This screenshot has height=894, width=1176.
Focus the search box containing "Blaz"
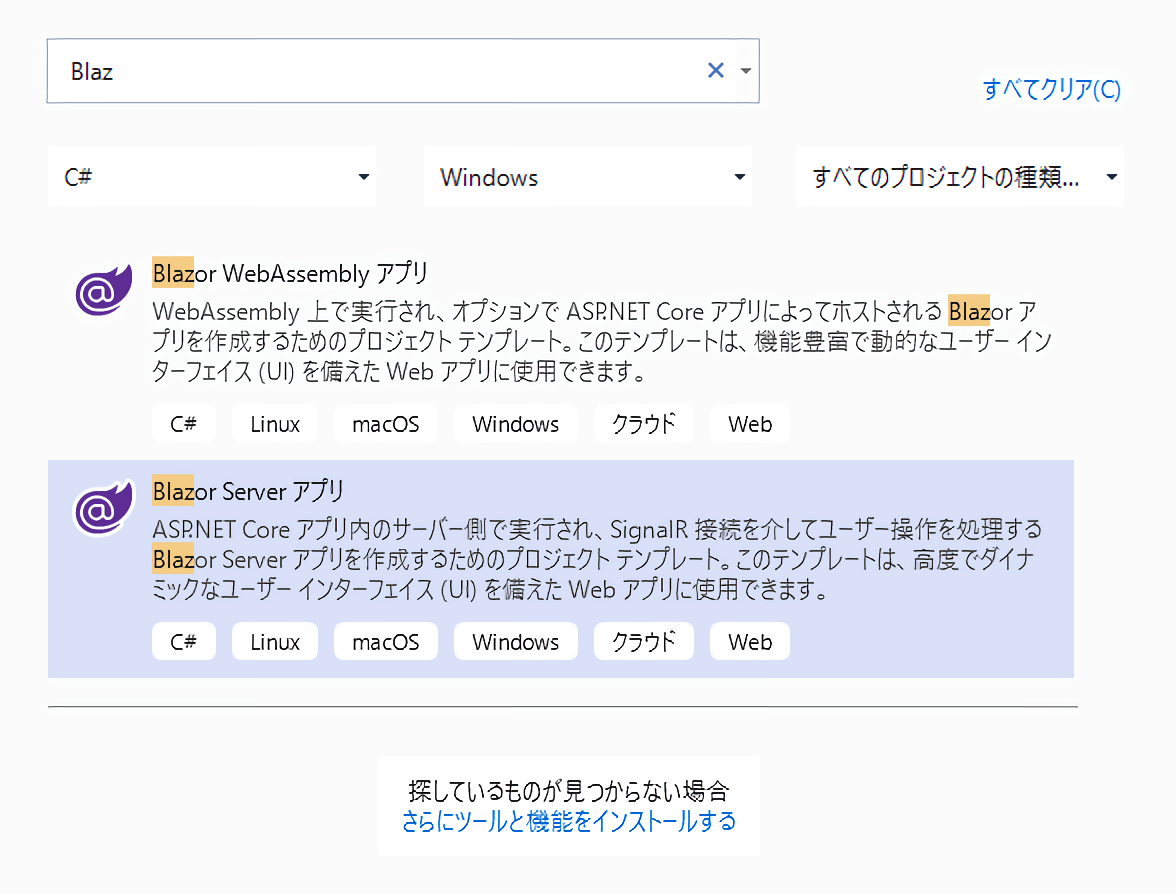[380, 71]
